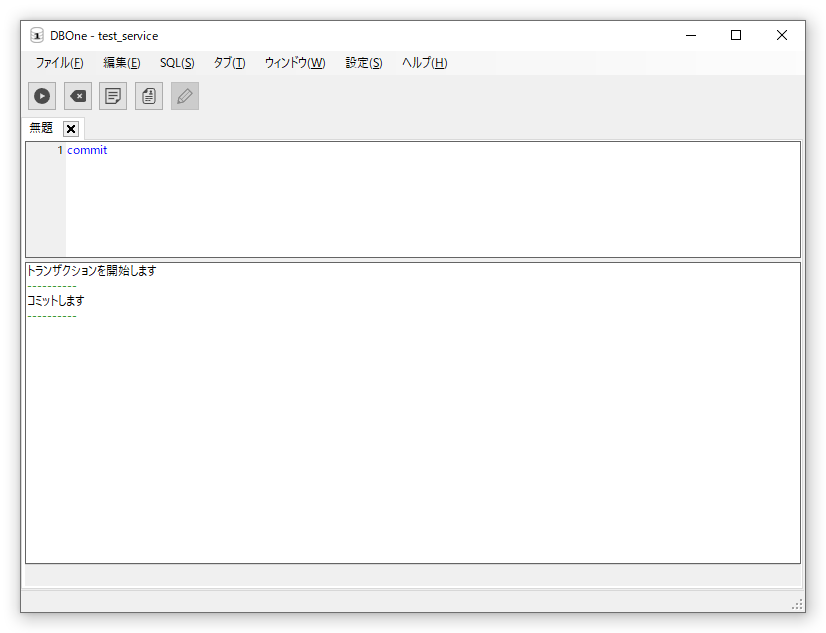Click the note page toolbar icon

[x=113, y=96]
